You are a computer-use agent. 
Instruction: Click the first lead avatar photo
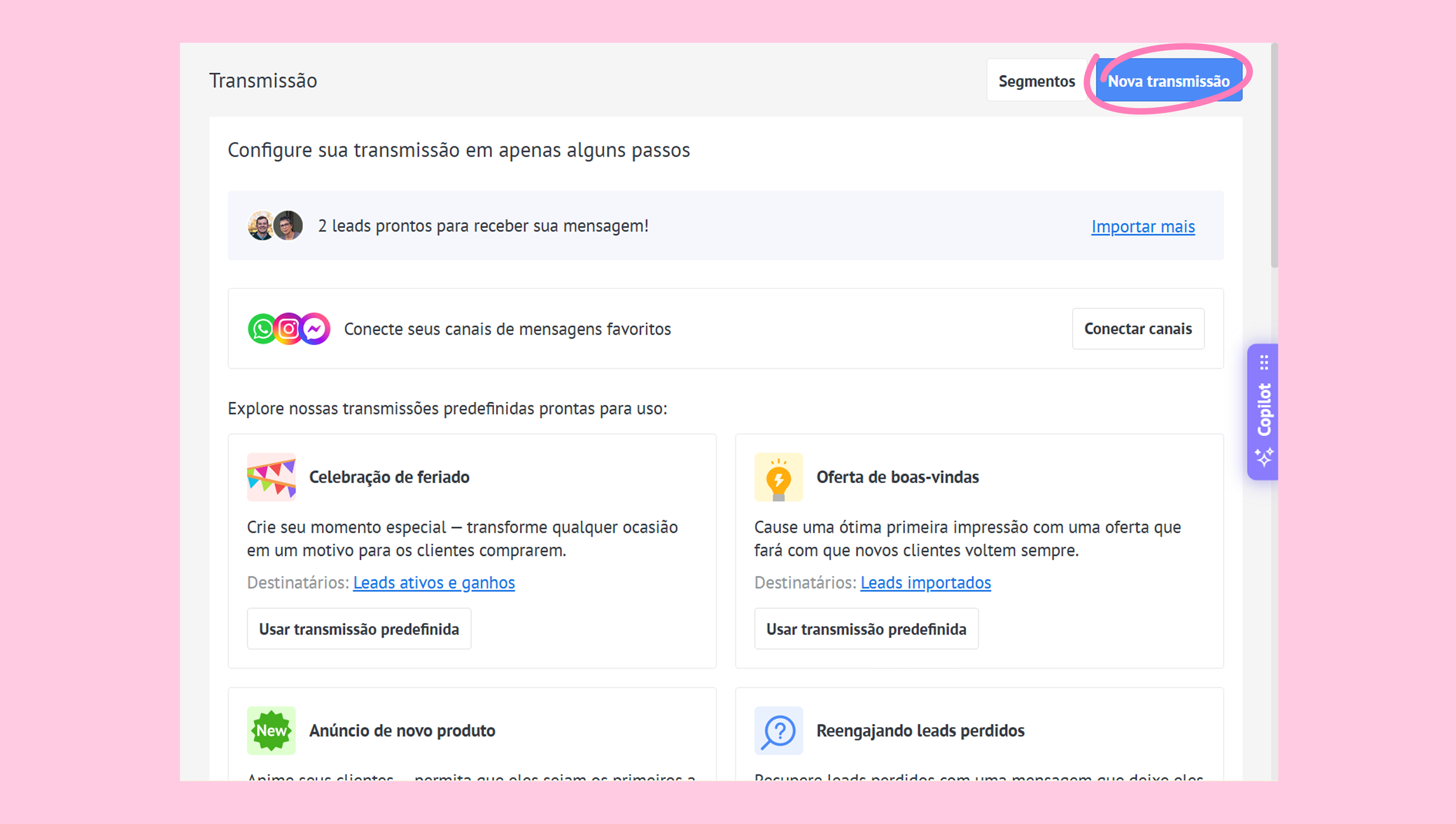pyautogui.click(x=261, y=226)
